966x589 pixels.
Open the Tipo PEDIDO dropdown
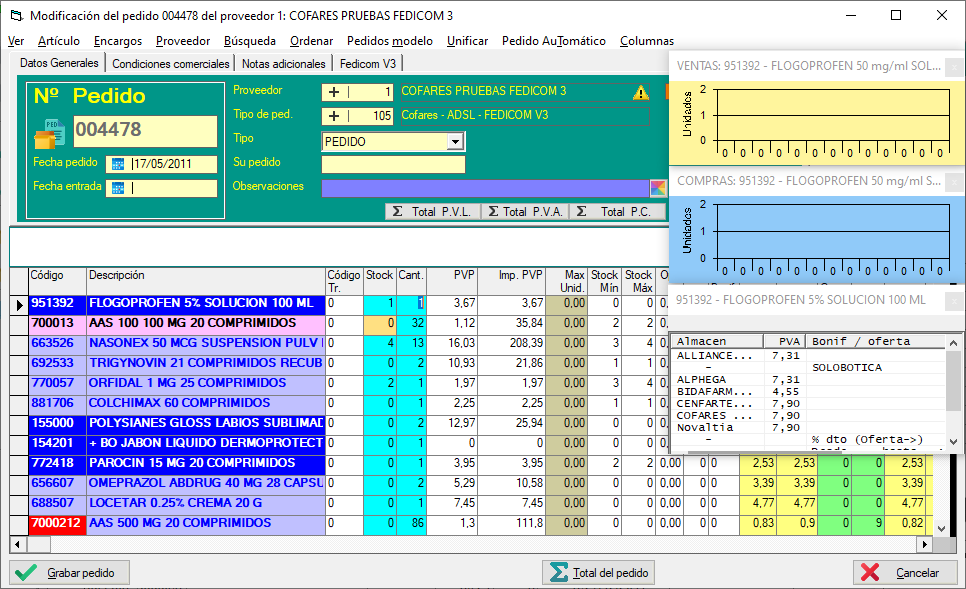click(455, 142)
